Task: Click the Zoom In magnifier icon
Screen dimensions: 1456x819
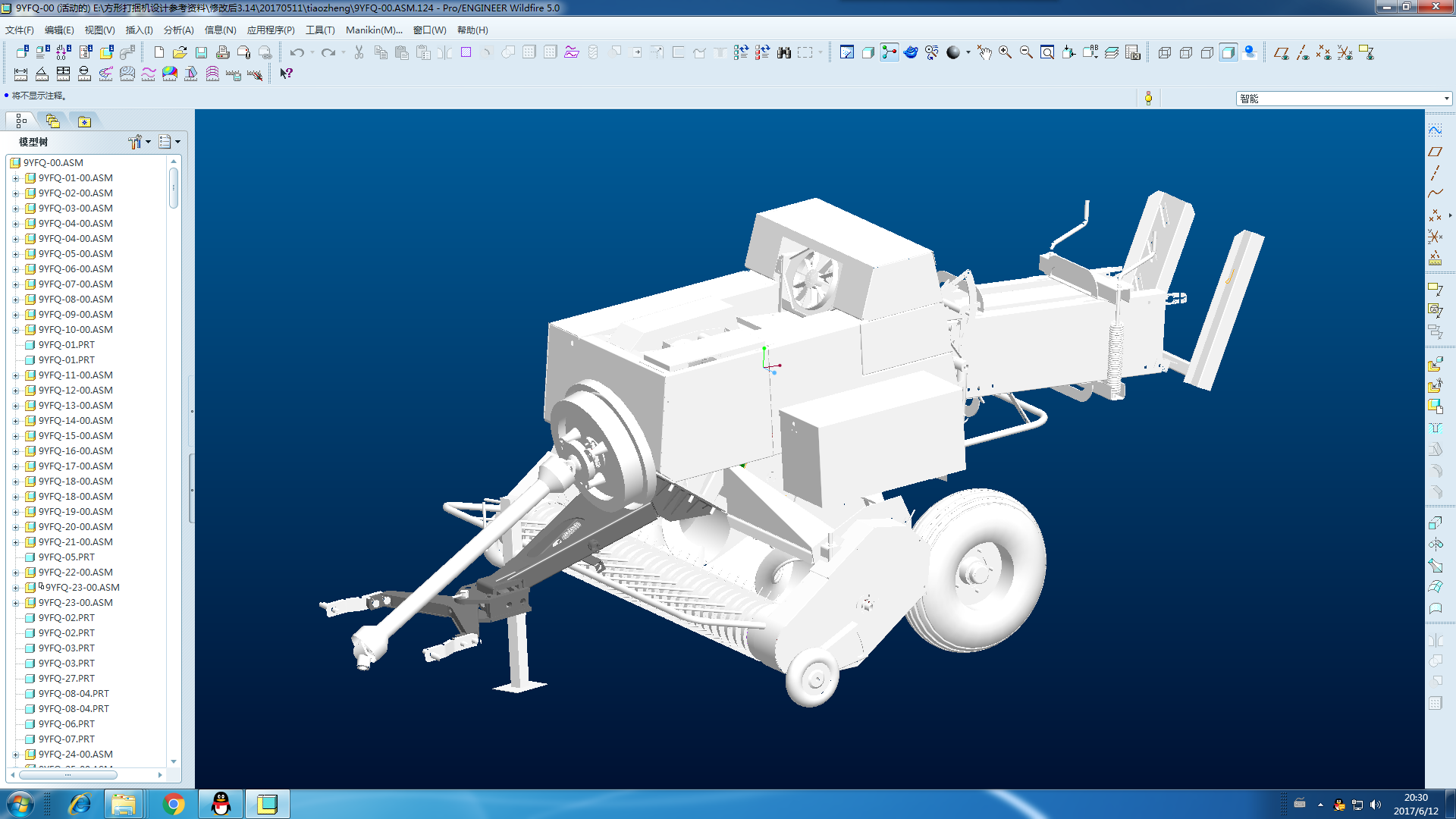Action: pyautogui.click(x=1005, y=52)
